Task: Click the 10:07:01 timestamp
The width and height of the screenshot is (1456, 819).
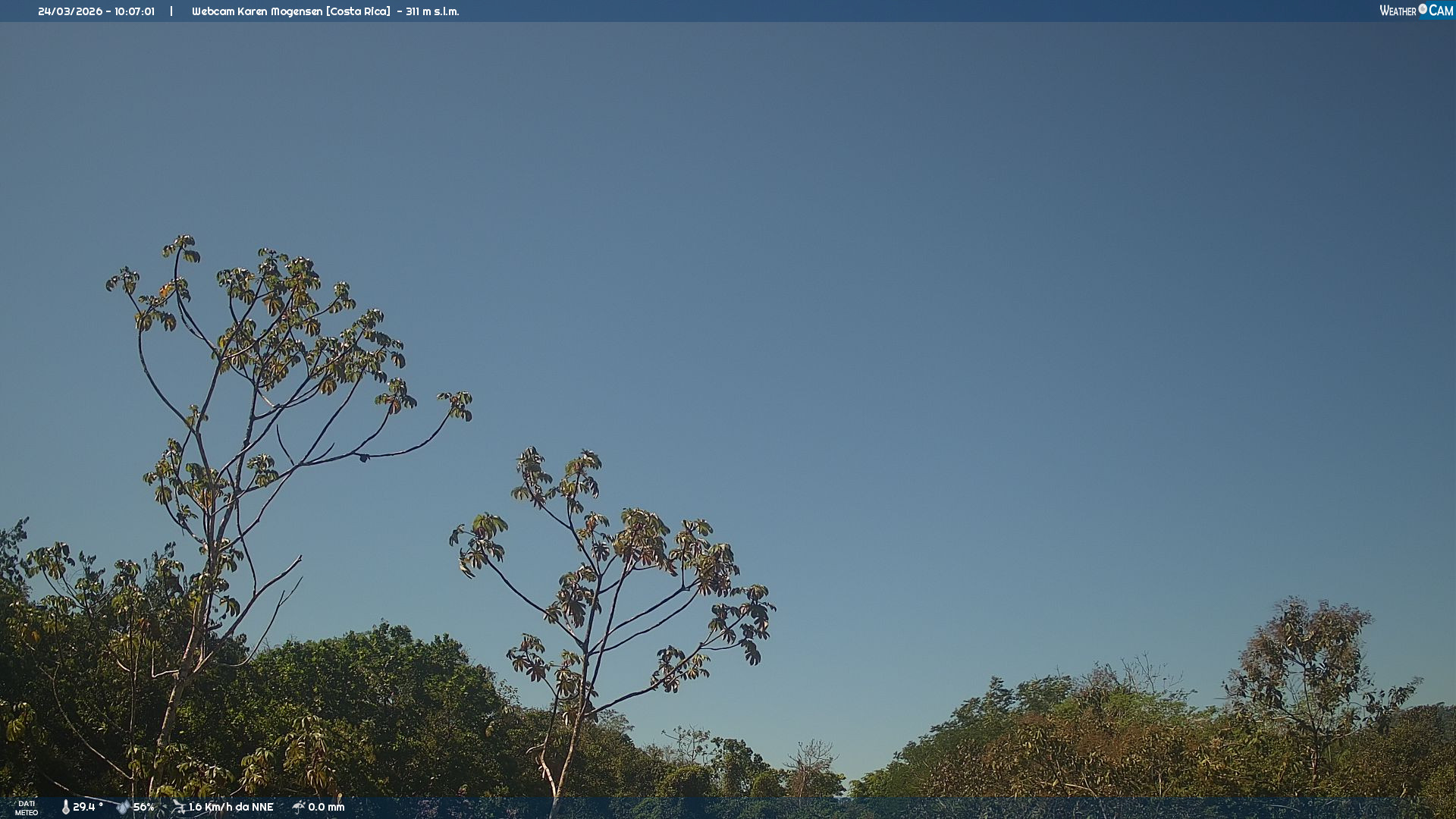Action: click(134, 11)
